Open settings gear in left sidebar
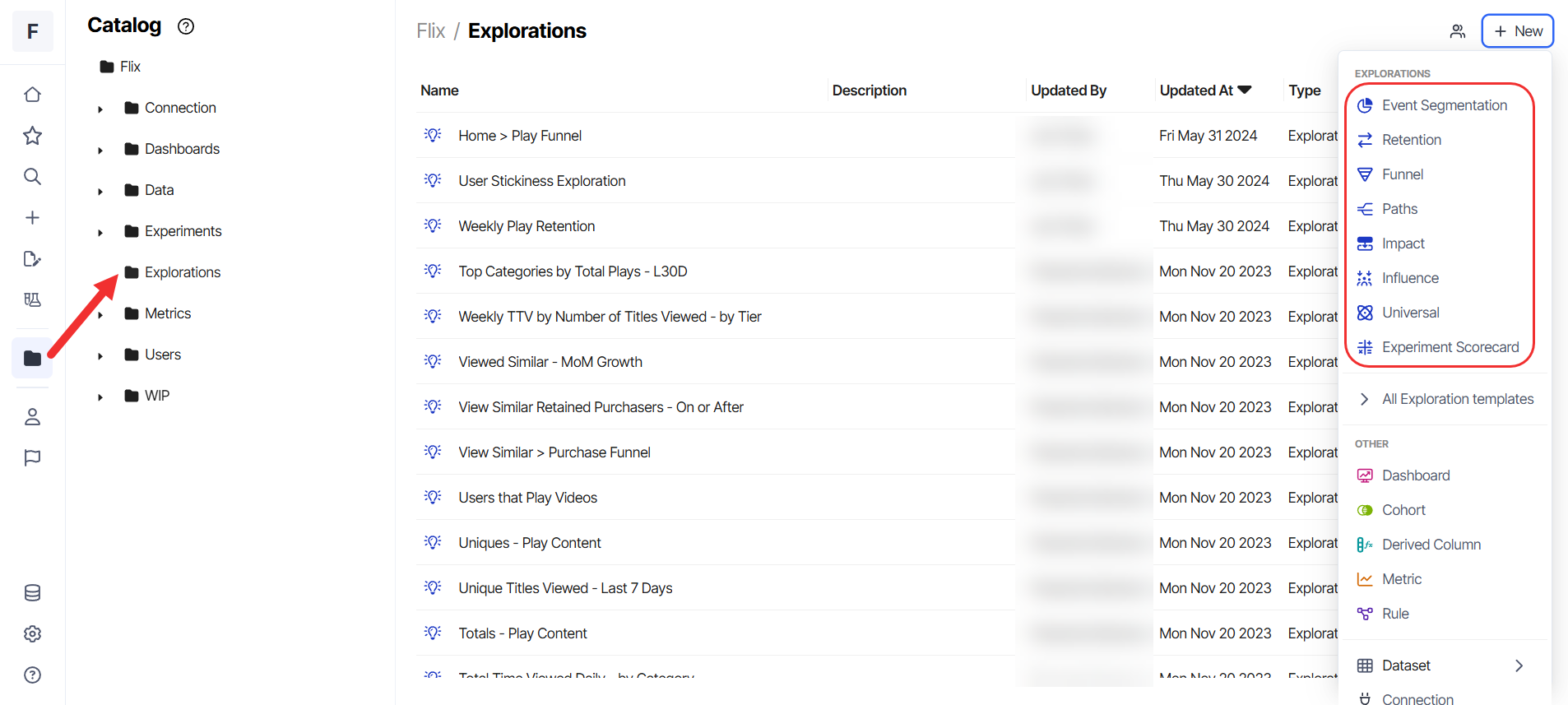 (x=32, y=634)
